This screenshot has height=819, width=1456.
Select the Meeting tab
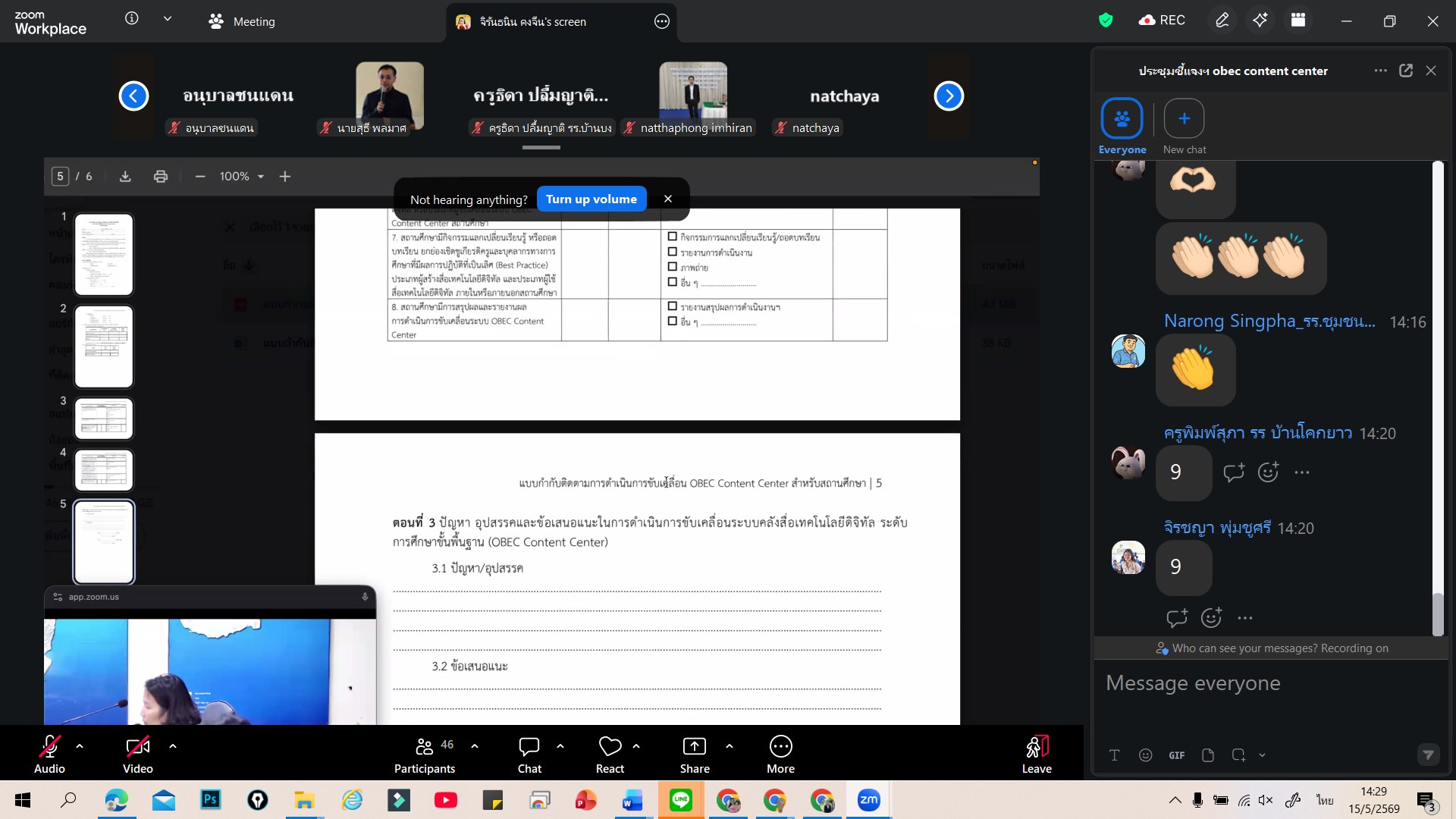(x=242, y=22)
